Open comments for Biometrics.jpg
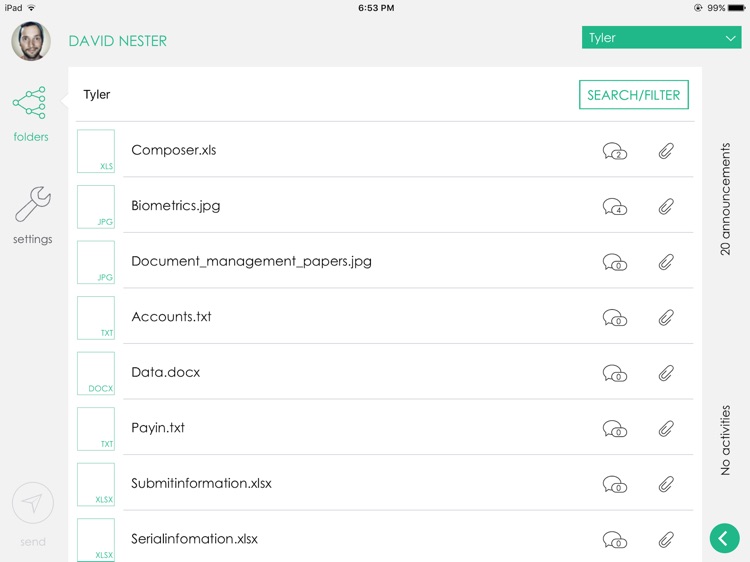Viewport: 750px width, 562px height. 615,207
